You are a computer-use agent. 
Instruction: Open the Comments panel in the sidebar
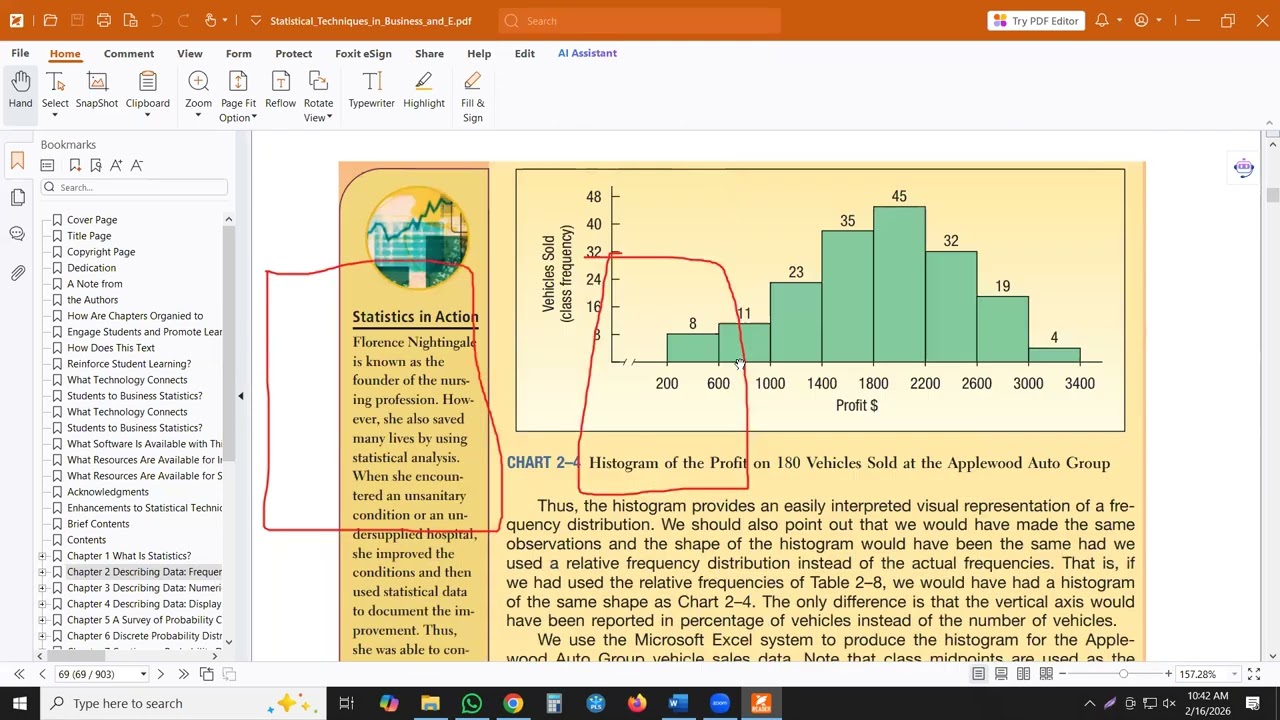[17, 234]
